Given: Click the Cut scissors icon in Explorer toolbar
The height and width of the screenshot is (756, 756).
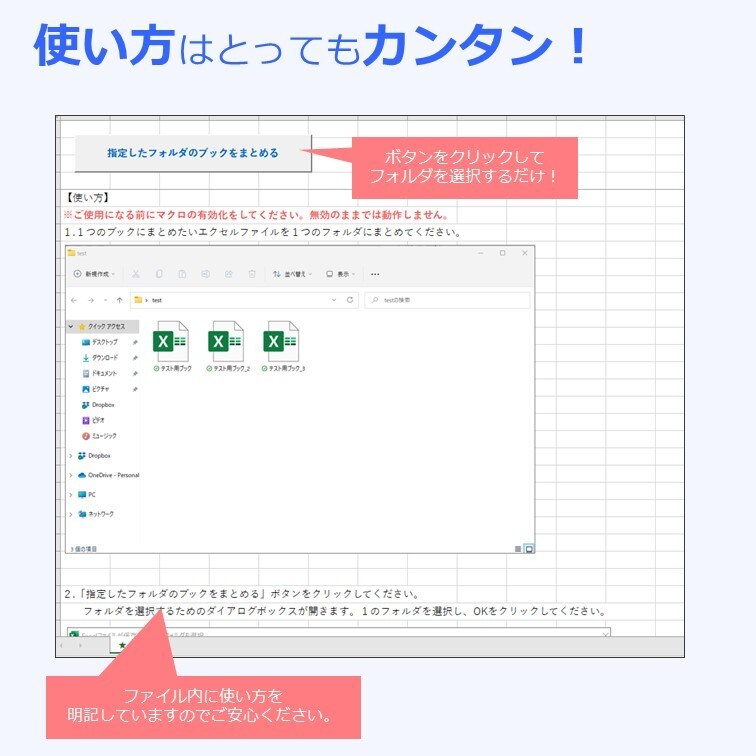Looking at the screenshot, I should click(x=136, y=274).
